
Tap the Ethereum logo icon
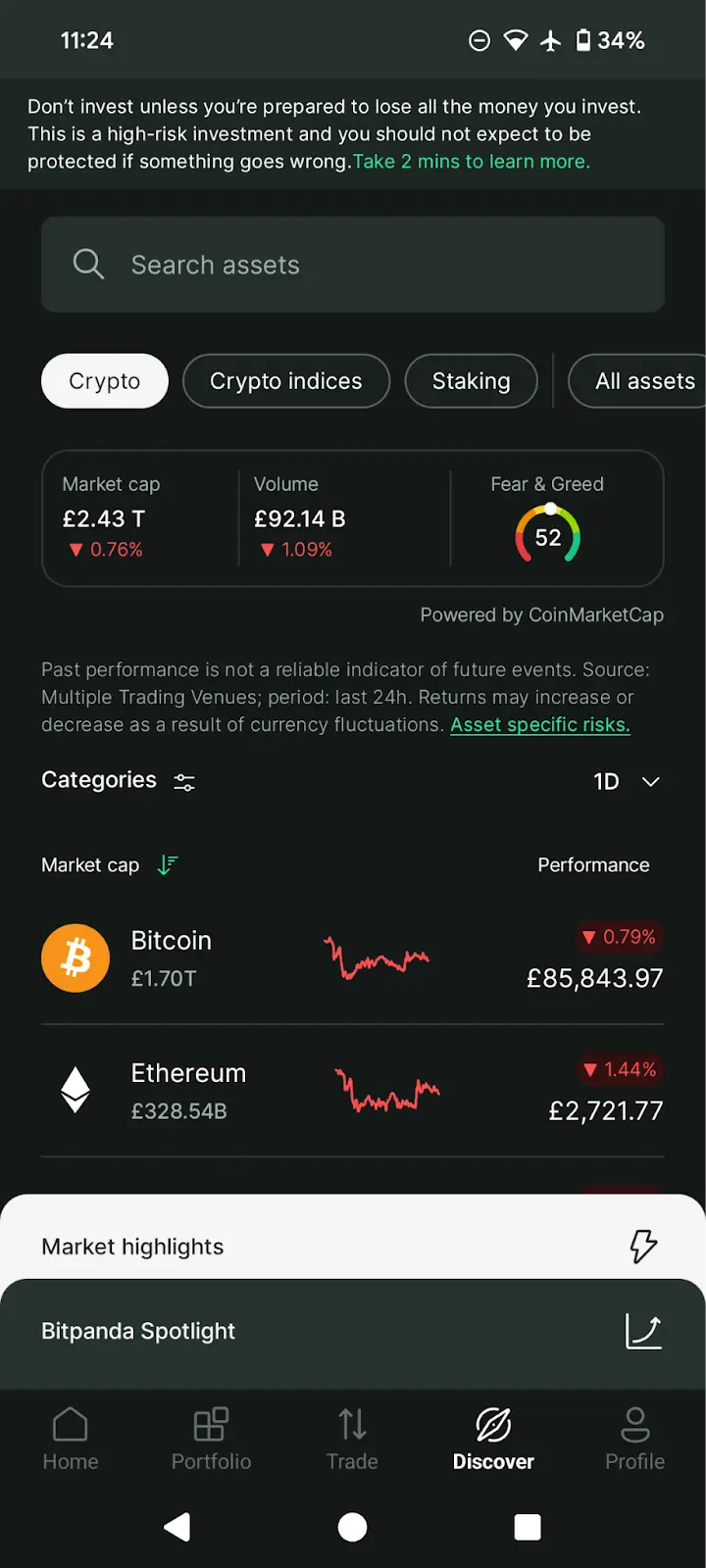tap(76, 1090)
